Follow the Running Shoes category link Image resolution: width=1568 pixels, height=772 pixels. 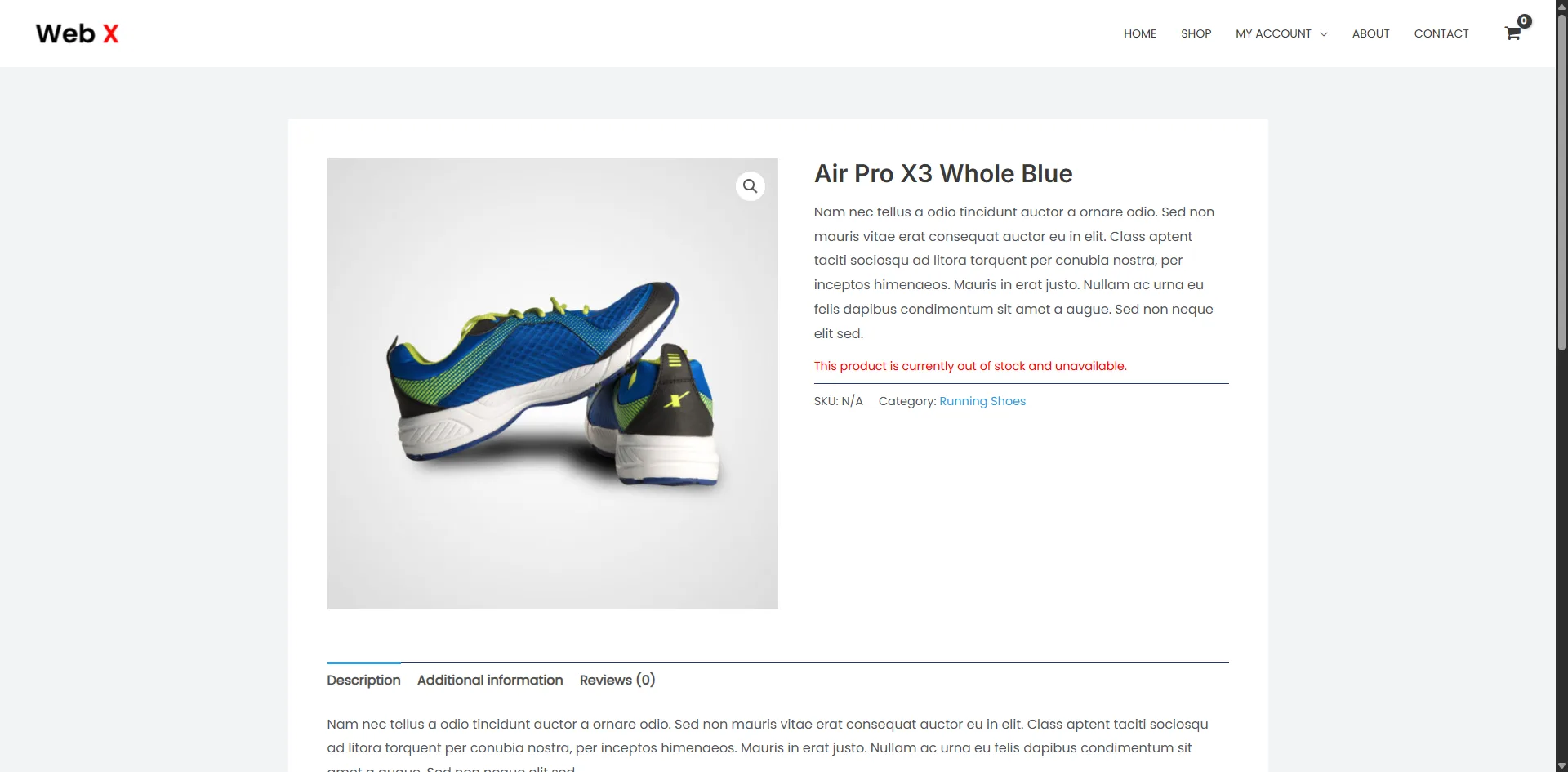point(982,401)
